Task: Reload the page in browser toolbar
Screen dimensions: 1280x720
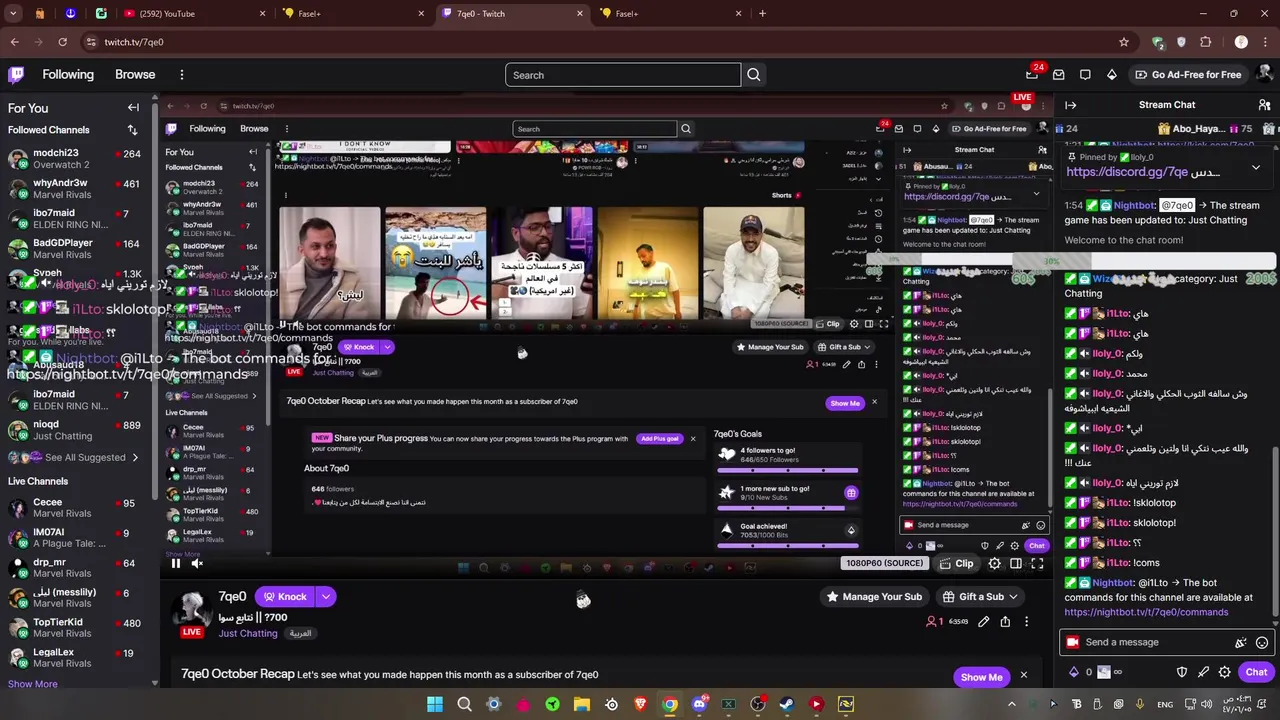Action: (x=62, y=42)
